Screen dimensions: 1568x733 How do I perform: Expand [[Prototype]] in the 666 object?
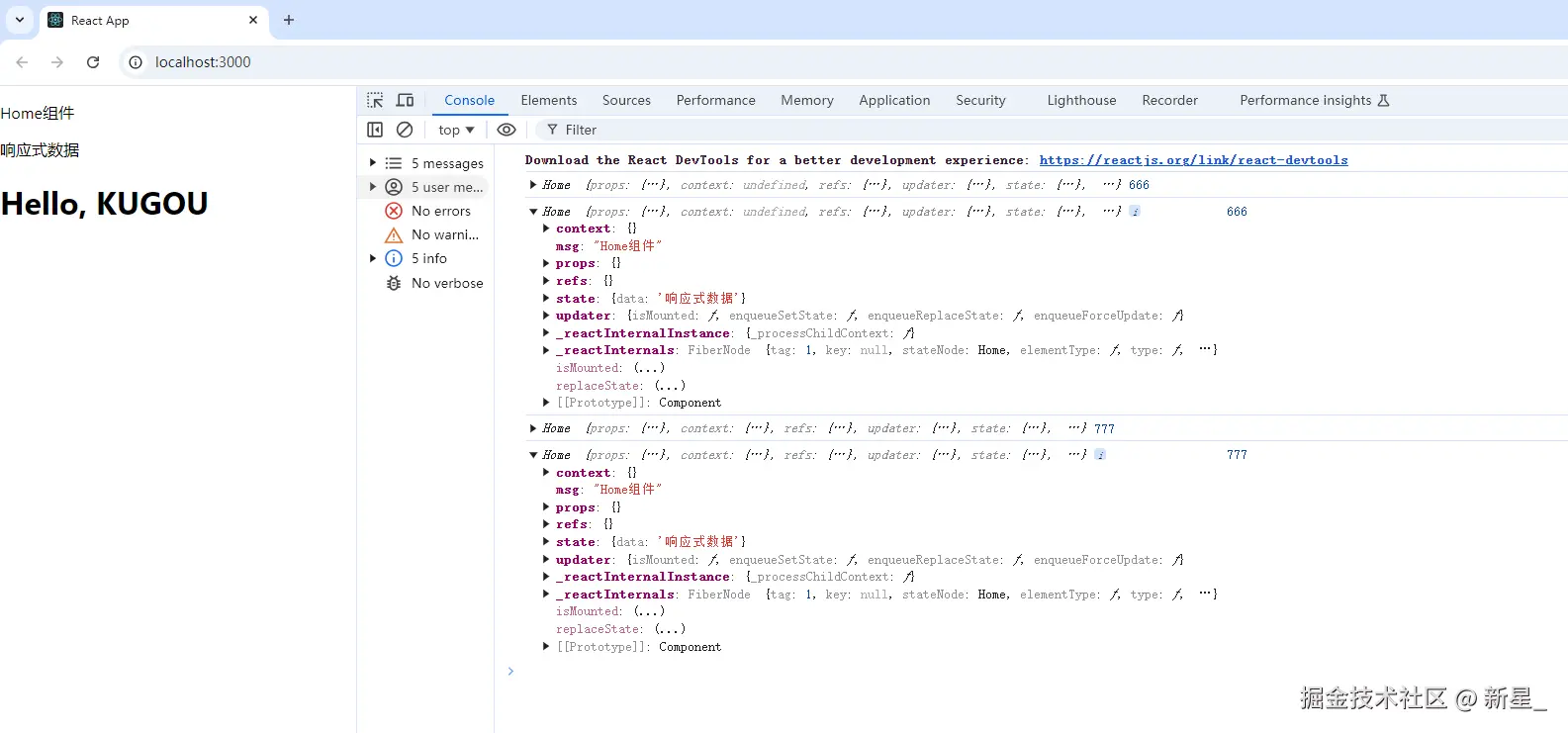tap(546, 403)
